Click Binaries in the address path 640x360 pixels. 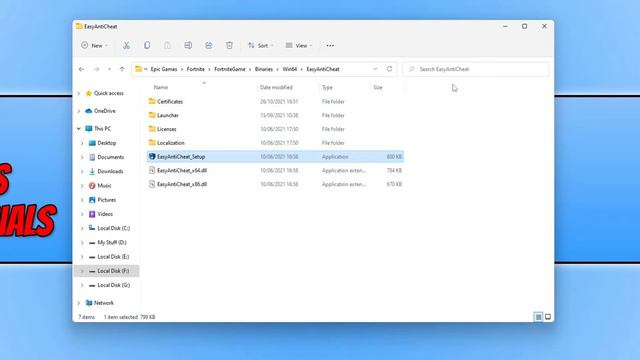[x=264, y=69]
